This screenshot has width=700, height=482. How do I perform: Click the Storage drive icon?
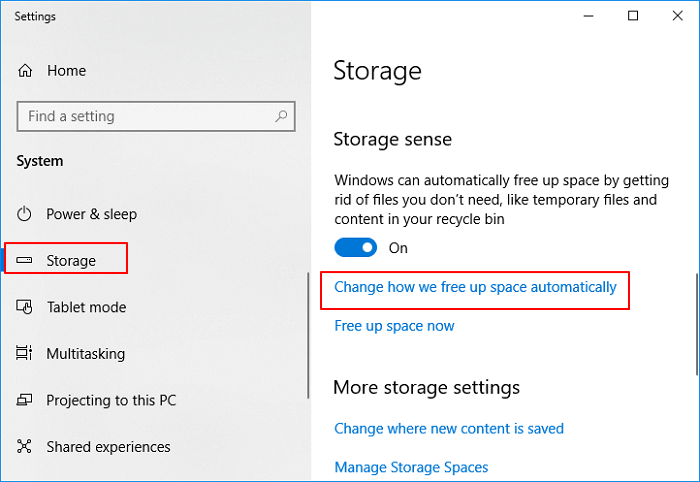[x=25, y=261]
